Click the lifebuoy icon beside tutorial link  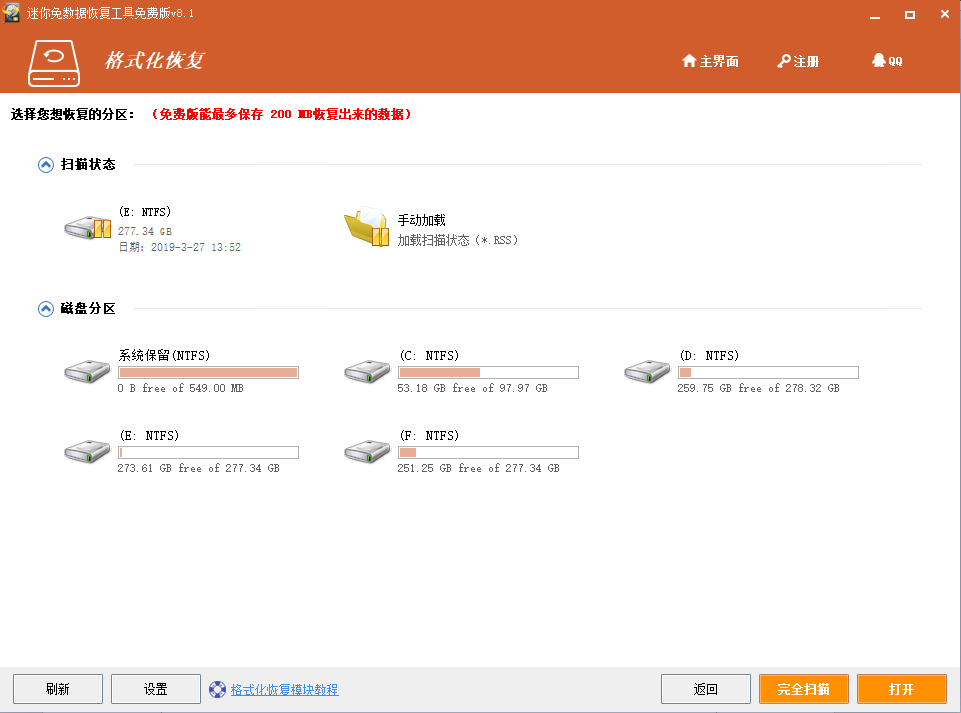pos(218,689)
